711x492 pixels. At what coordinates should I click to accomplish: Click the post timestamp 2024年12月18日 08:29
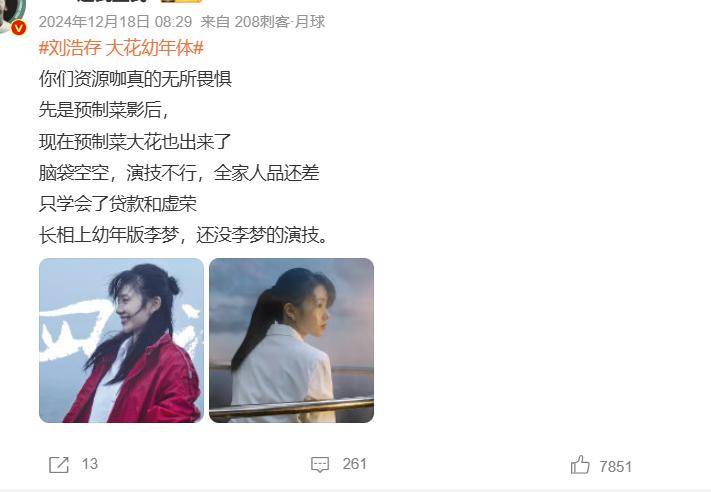115,21
